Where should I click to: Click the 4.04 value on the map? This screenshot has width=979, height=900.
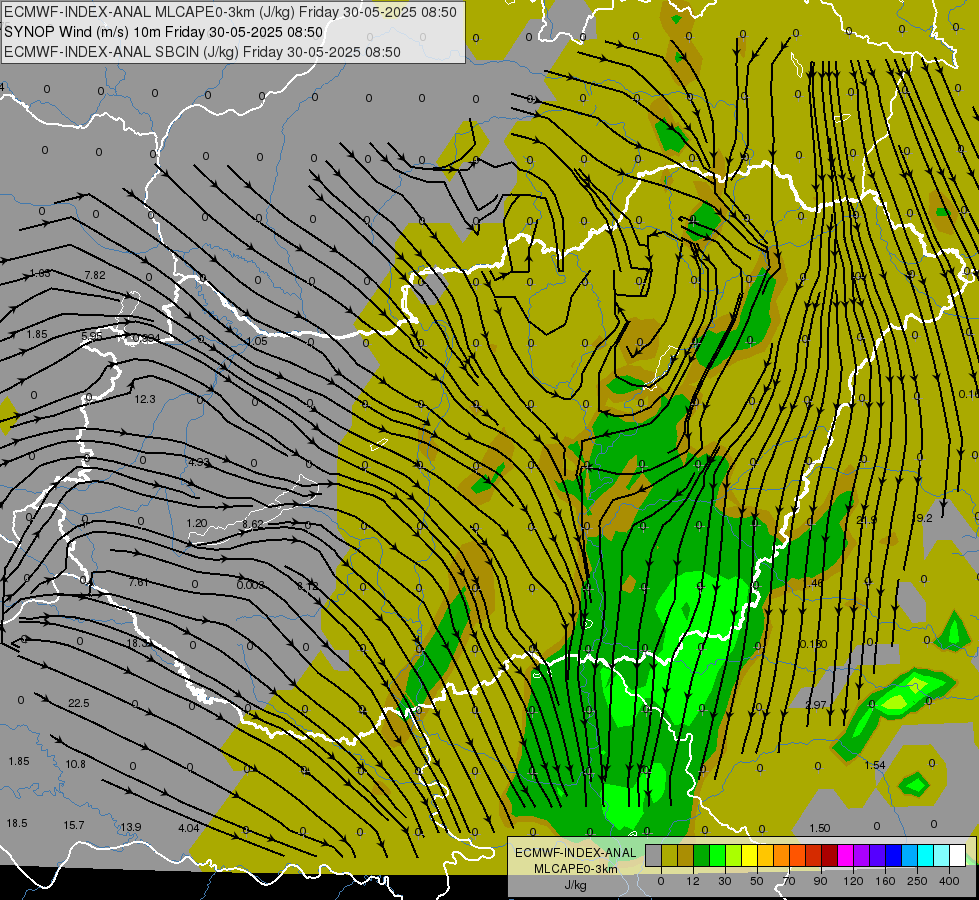[x=189, y=828]
